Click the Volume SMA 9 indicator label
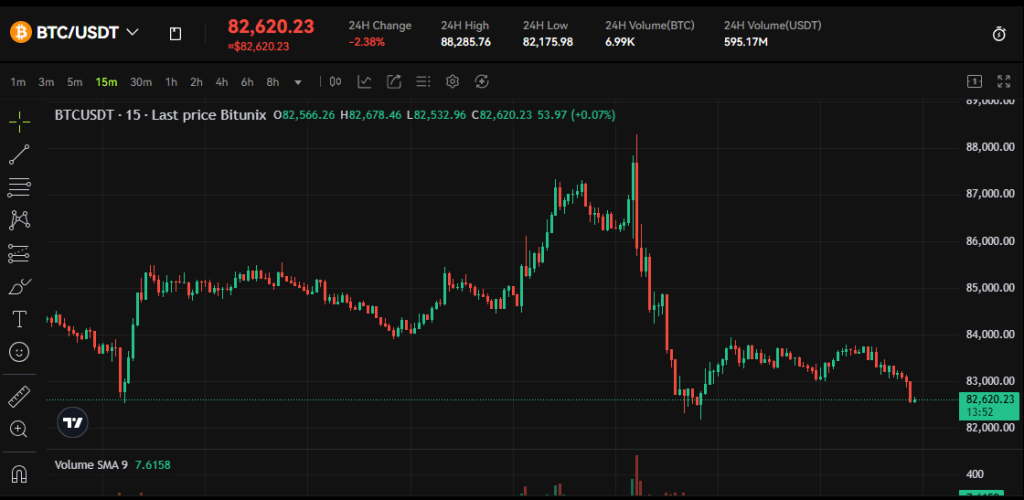The width and height of the screenshot is (1024, 500). click(x=91, y=465)
